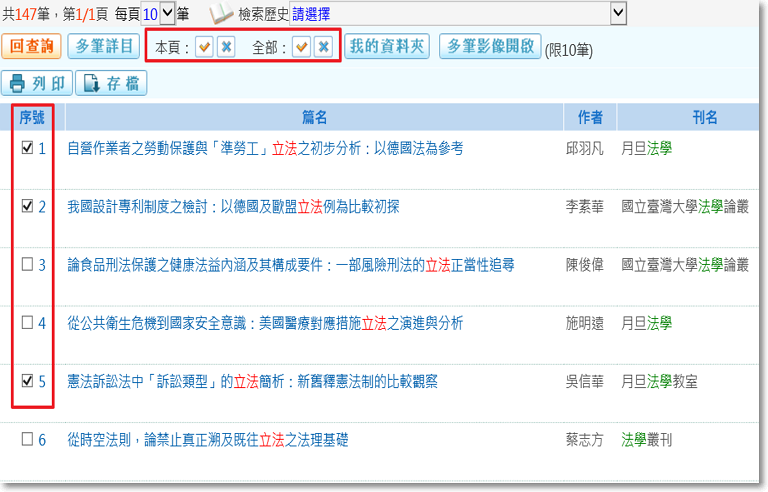Open article 憲法訴訟法中「訴訟類型」的立法簡析
Viewport: 768px width, 492px height.
(252, 381)
